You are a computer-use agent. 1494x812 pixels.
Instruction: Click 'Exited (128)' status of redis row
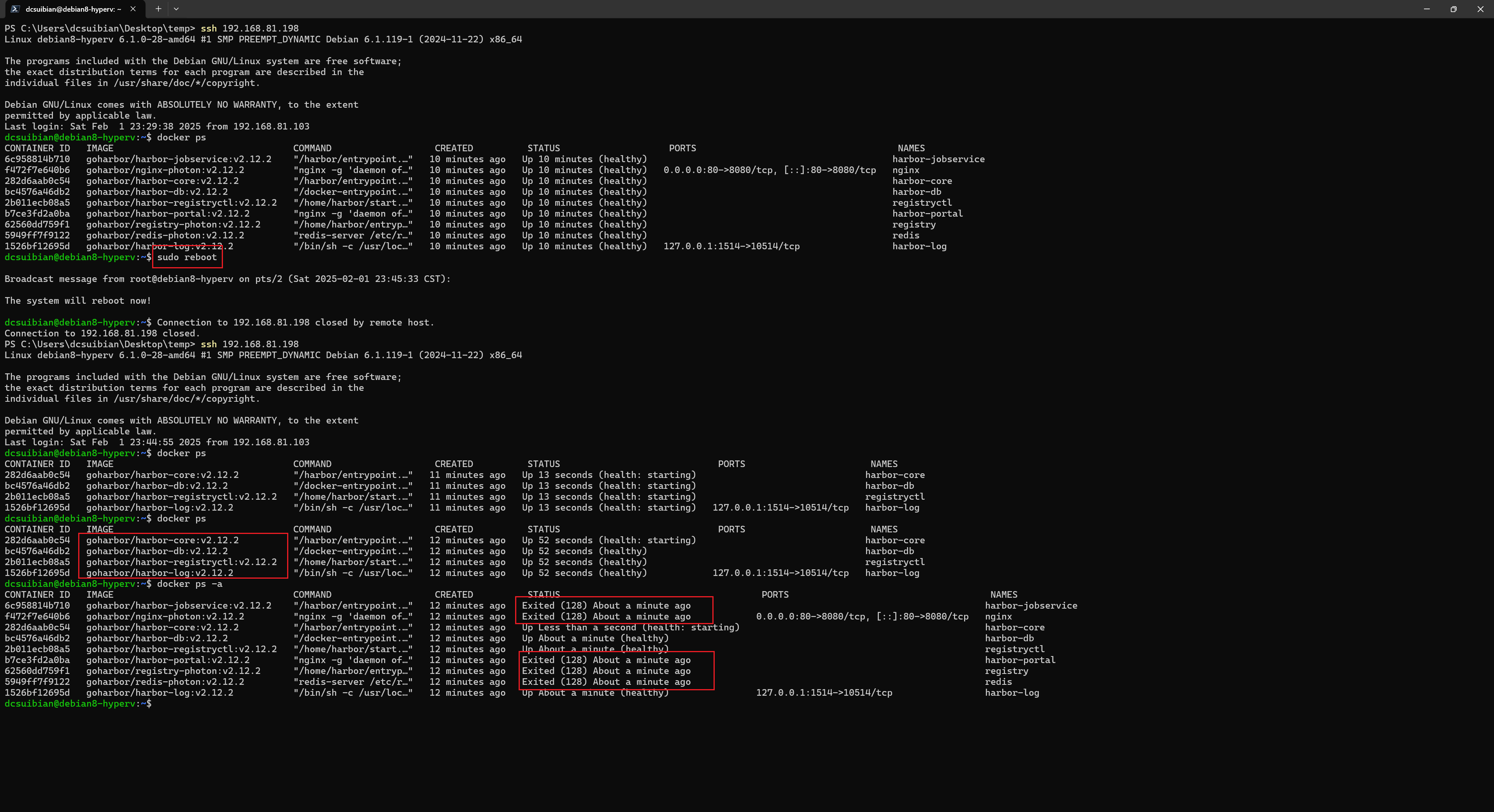[x=606, y=682]
